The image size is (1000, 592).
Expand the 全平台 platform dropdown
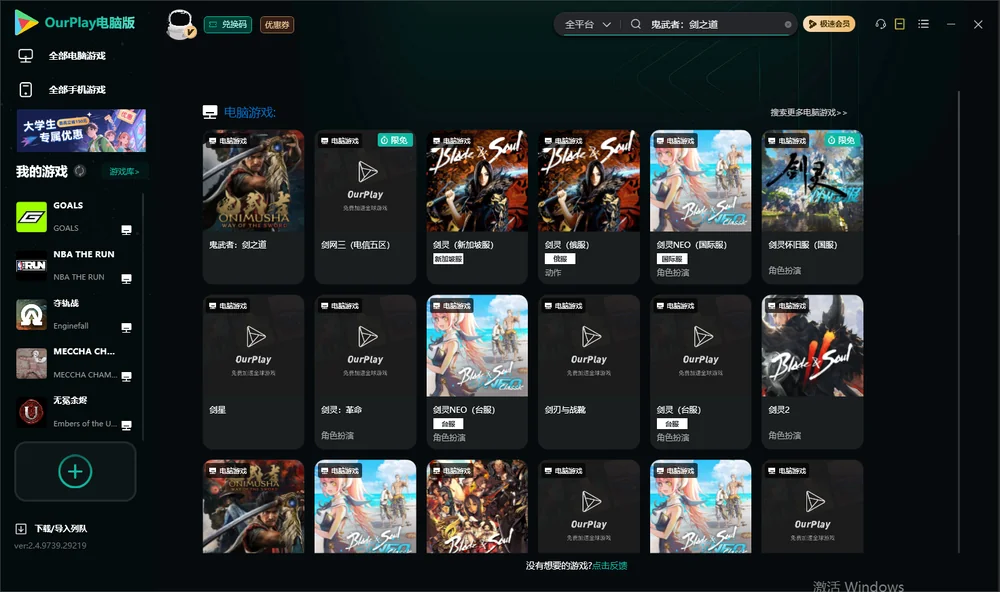[587, 24]
